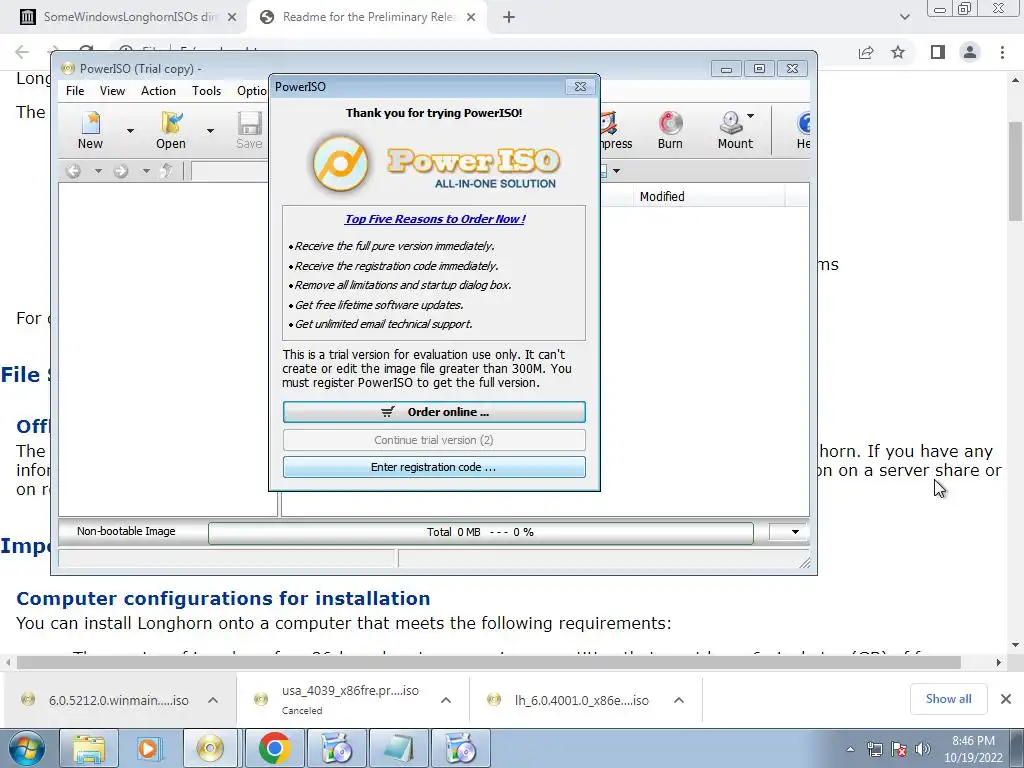
Task: Toggle the Chrome side panel icon
Action: pos(938,52)
